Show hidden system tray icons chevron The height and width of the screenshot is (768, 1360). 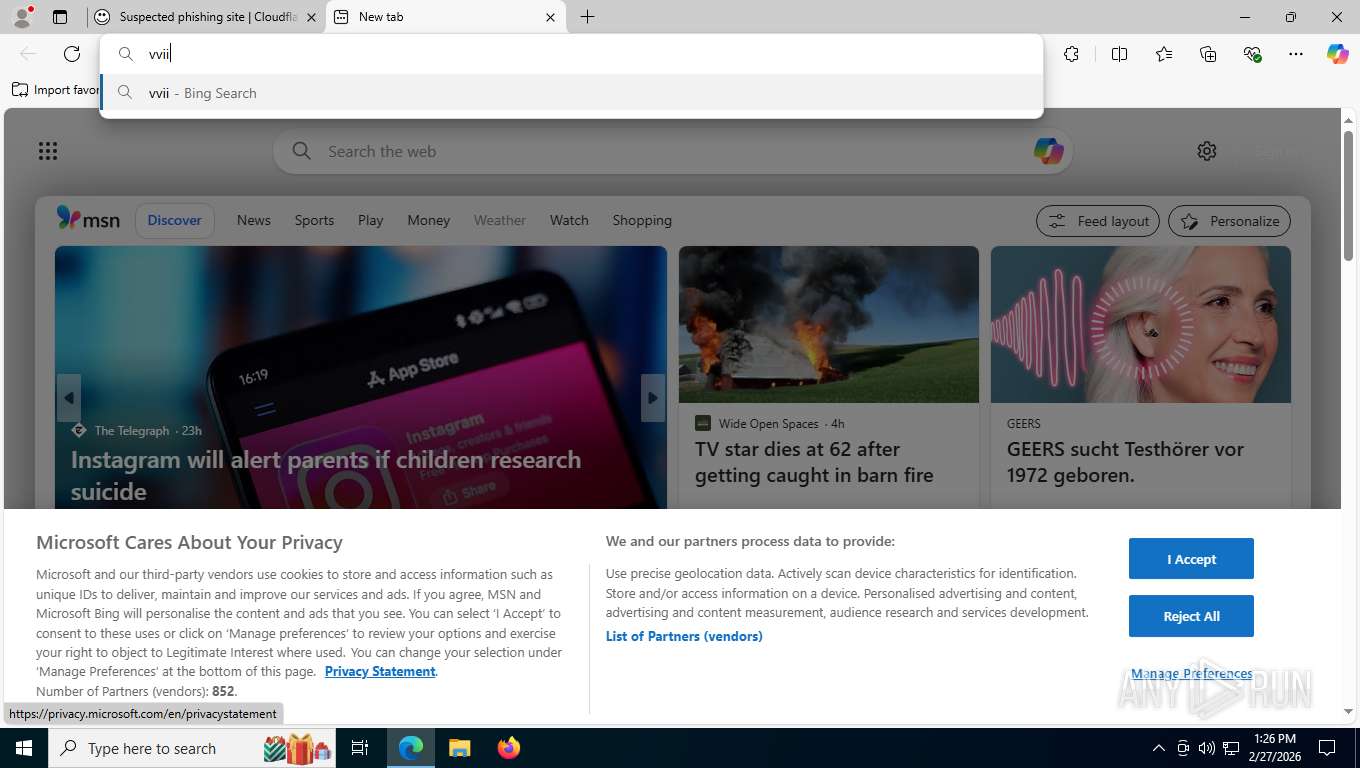click(1159, 748)
